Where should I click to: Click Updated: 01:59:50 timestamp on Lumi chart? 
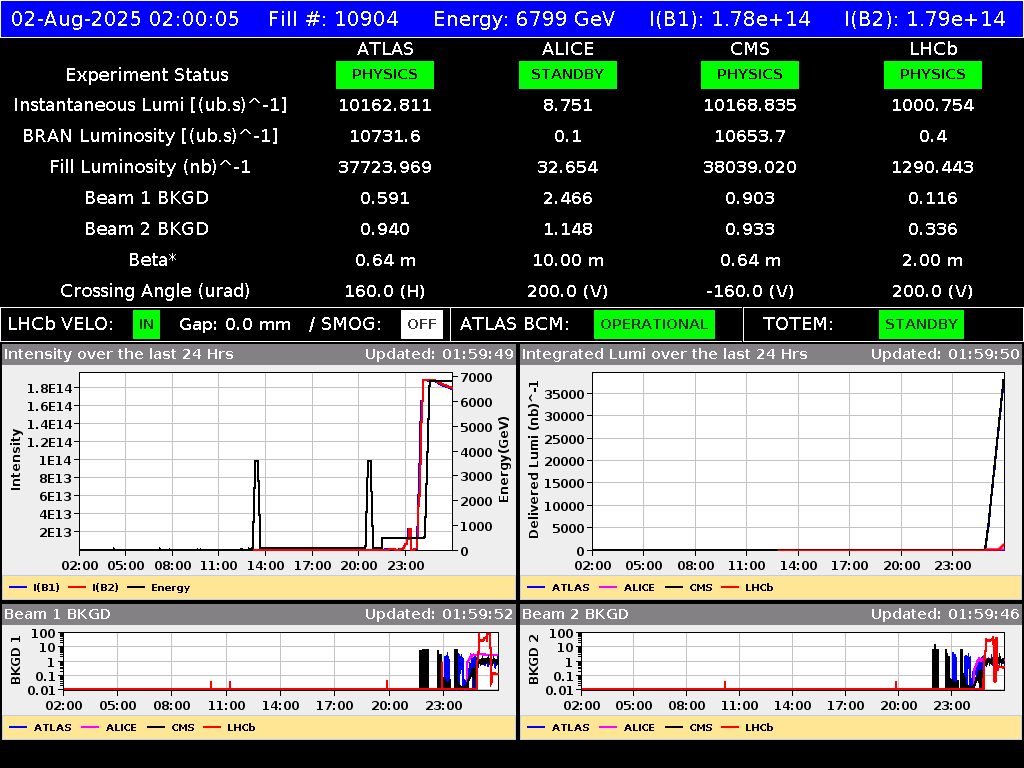[x=945, y=354]
